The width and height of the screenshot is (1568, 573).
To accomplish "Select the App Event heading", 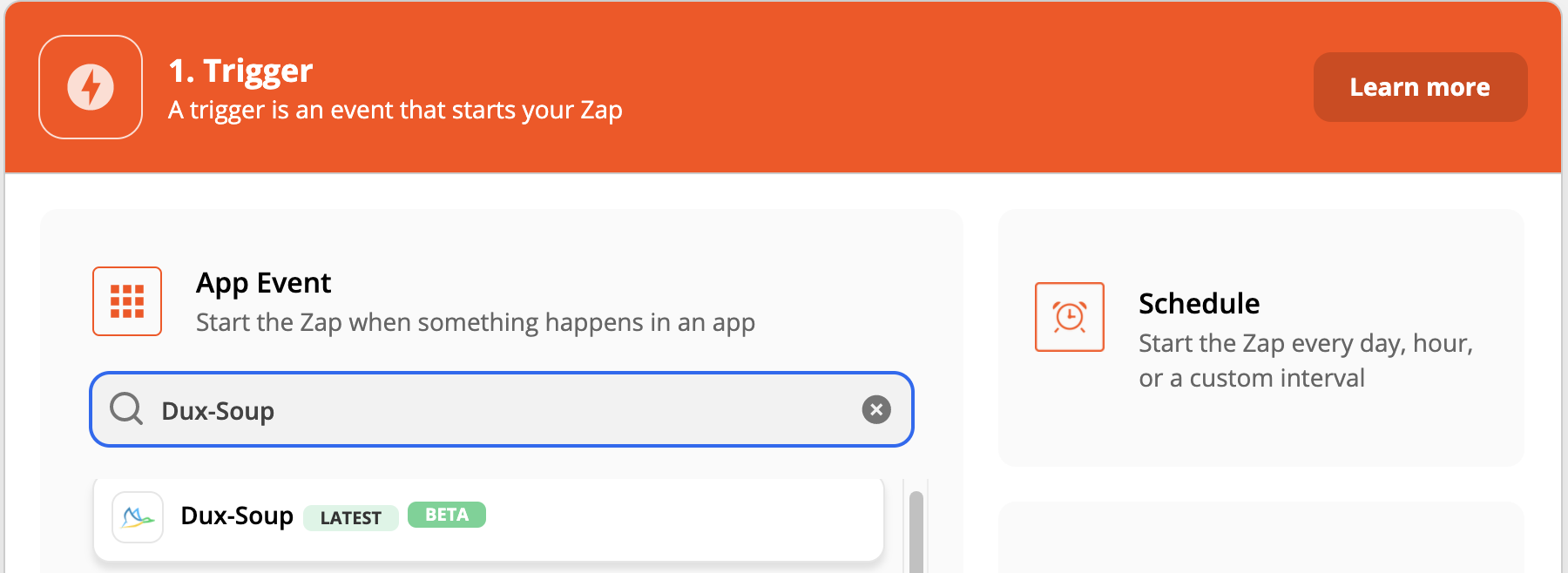I will [x=263, y=283].
